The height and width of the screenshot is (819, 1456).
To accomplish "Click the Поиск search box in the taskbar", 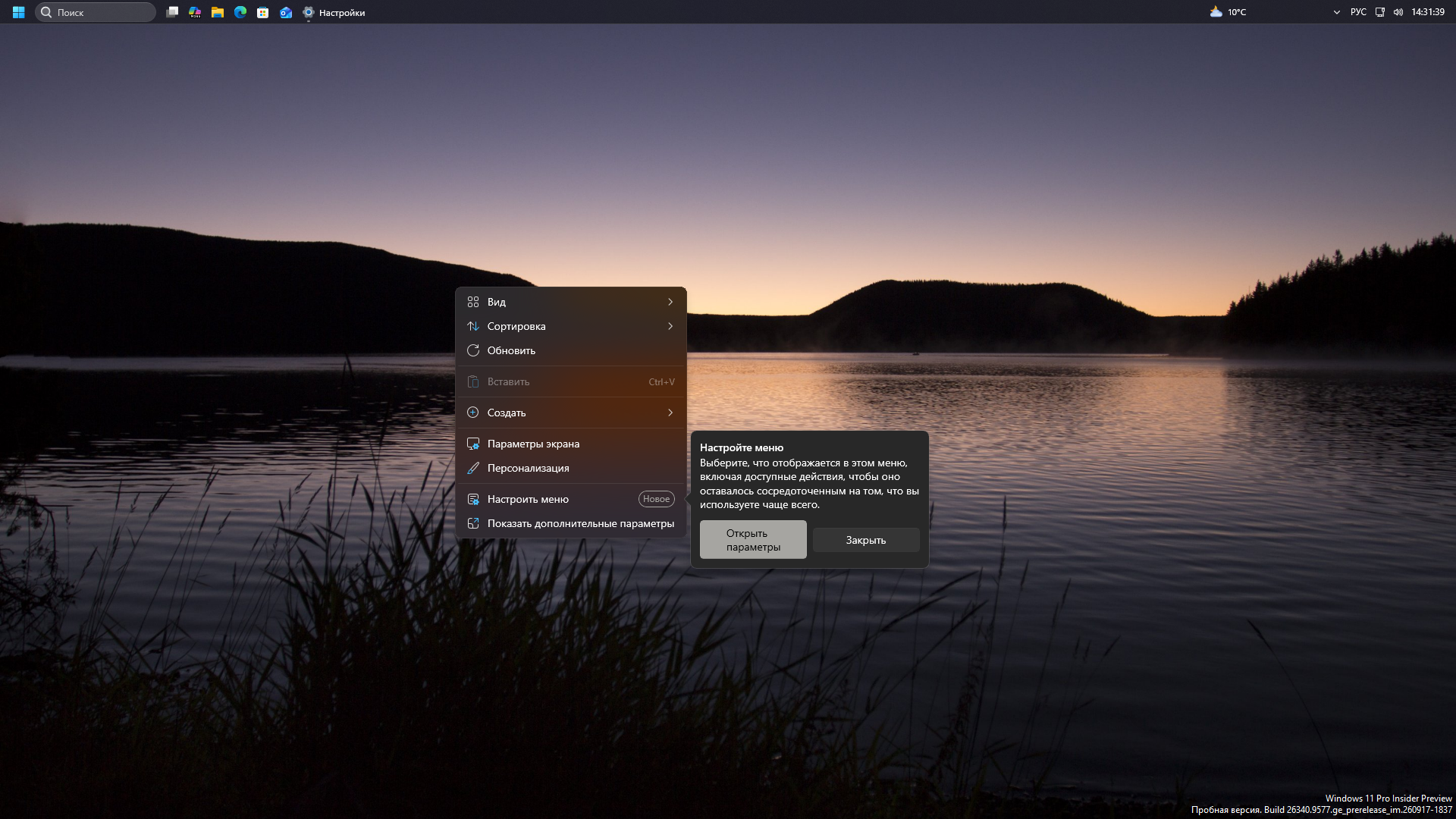I will pyautogui.click(x=96, y=12).
